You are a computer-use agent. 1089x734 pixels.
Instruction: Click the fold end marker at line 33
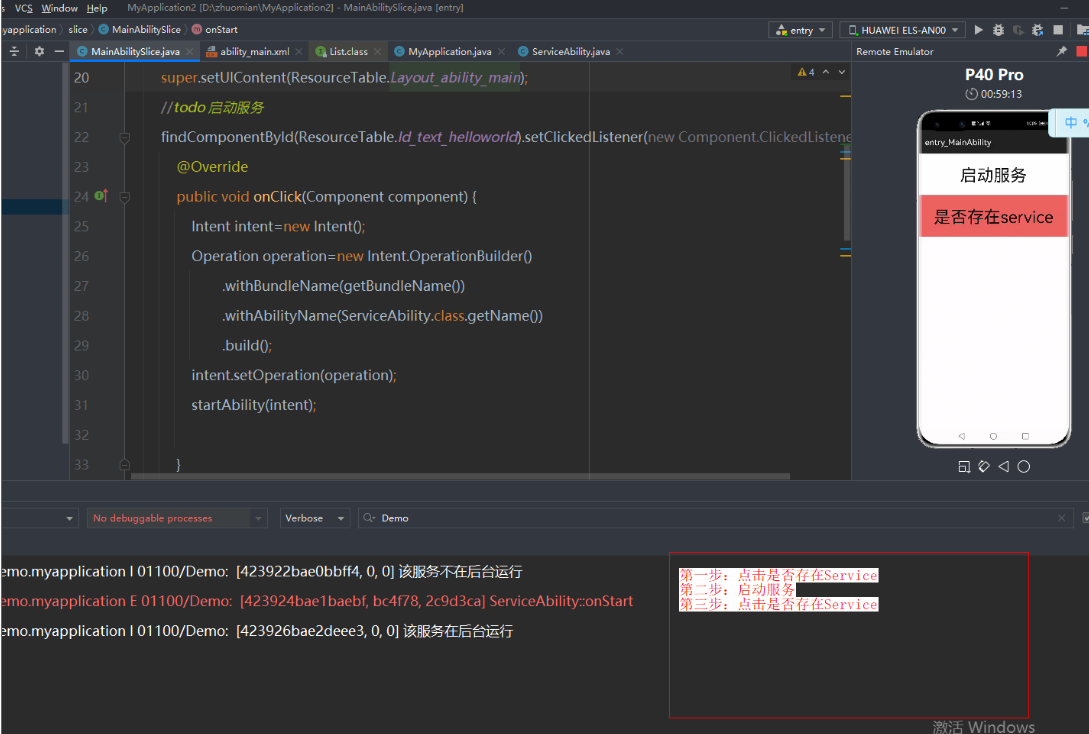tap(125, 465)
